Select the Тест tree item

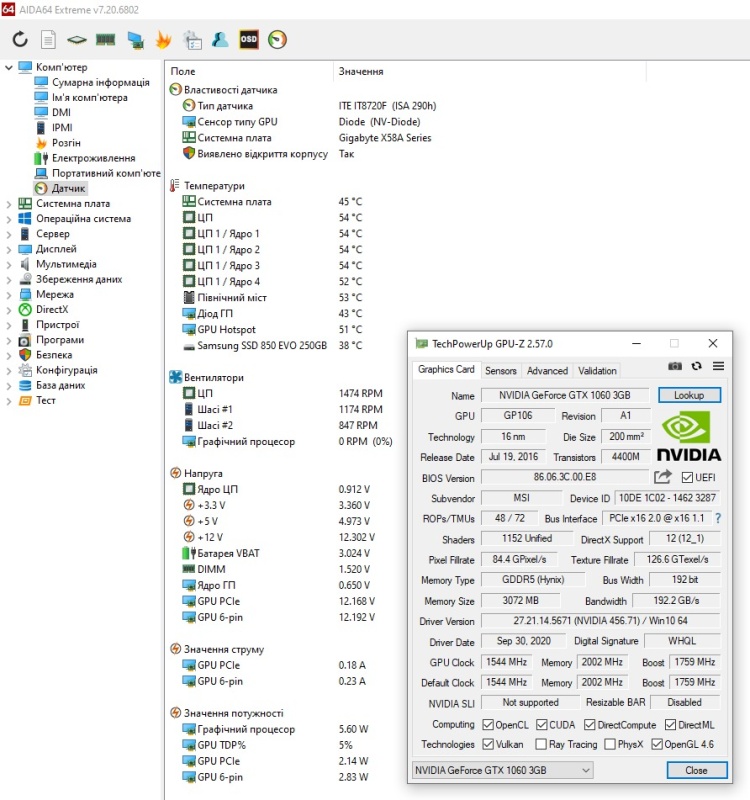[x=45, y=401]
